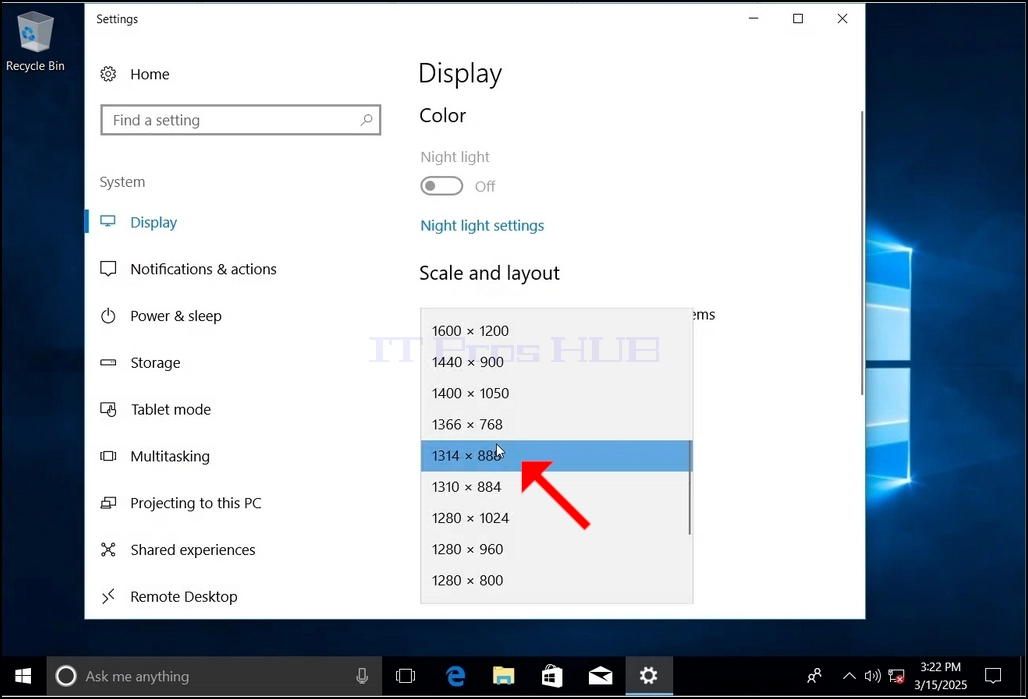
Task: Click the Find a setting search box
Action: 241,120
